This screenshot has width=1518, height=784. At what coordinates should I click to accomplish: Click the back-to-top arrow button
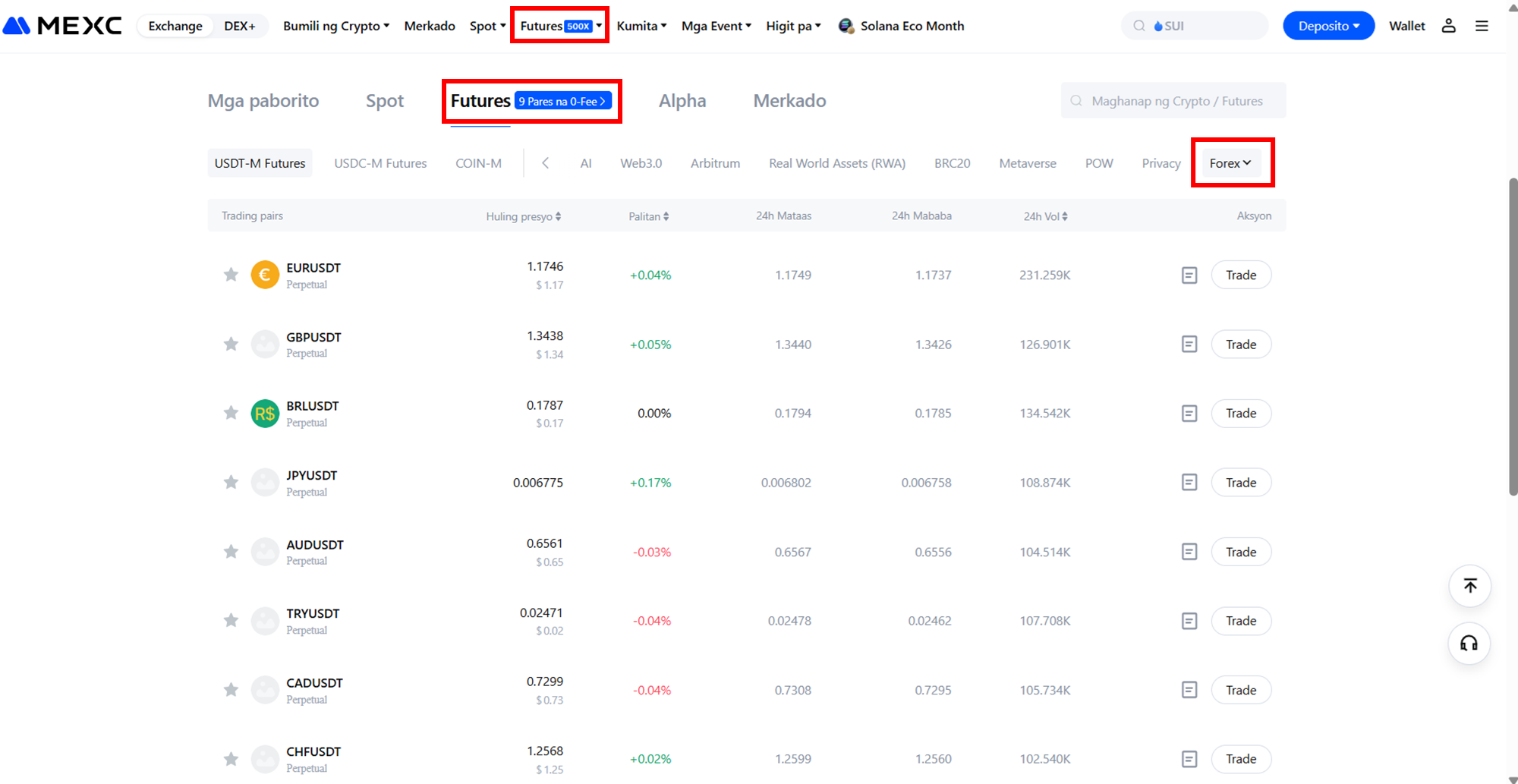(x=1469, y=586)
